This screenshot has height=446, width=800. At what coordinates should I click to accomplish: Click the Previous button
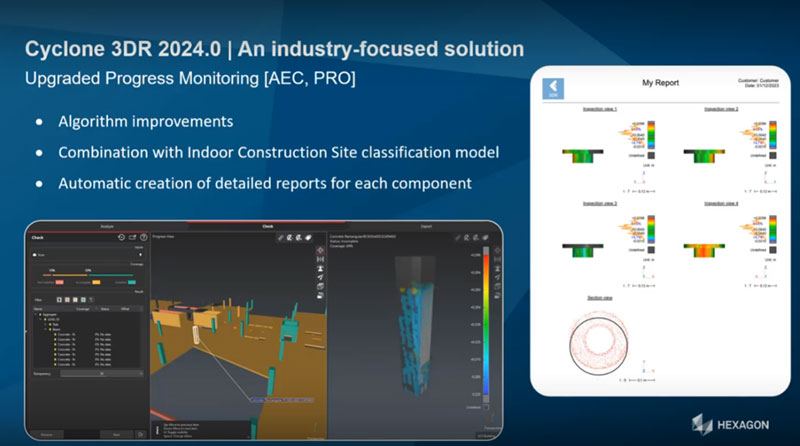(x=47, y=434)
